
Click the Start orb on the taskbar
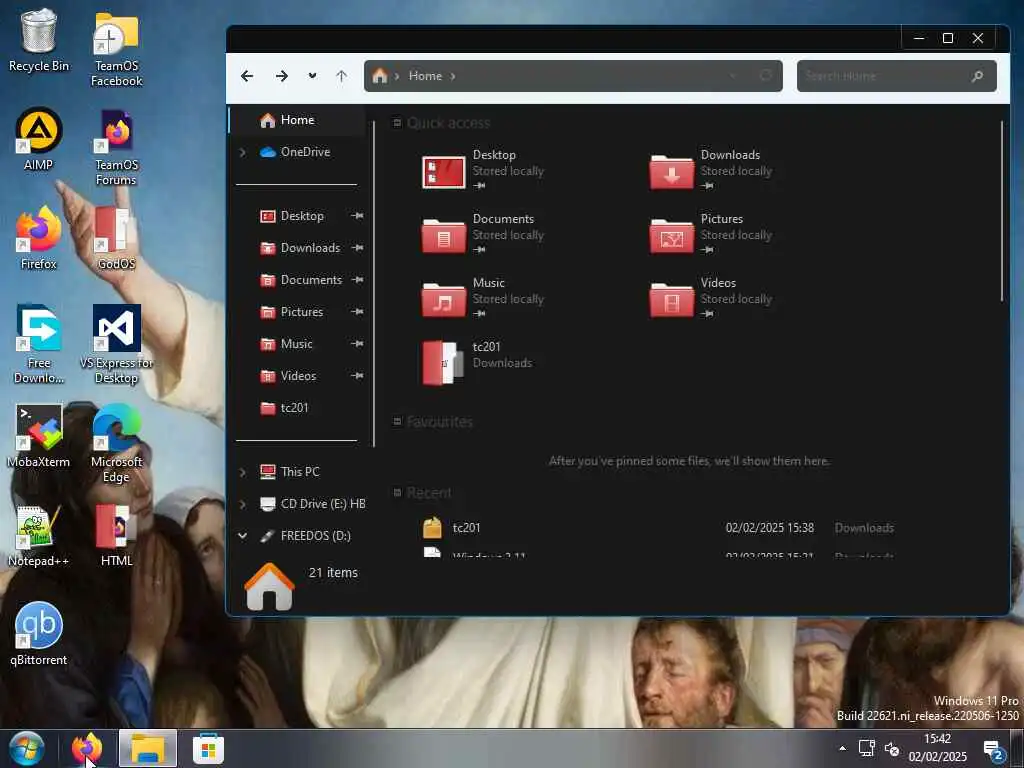[27, 748]
